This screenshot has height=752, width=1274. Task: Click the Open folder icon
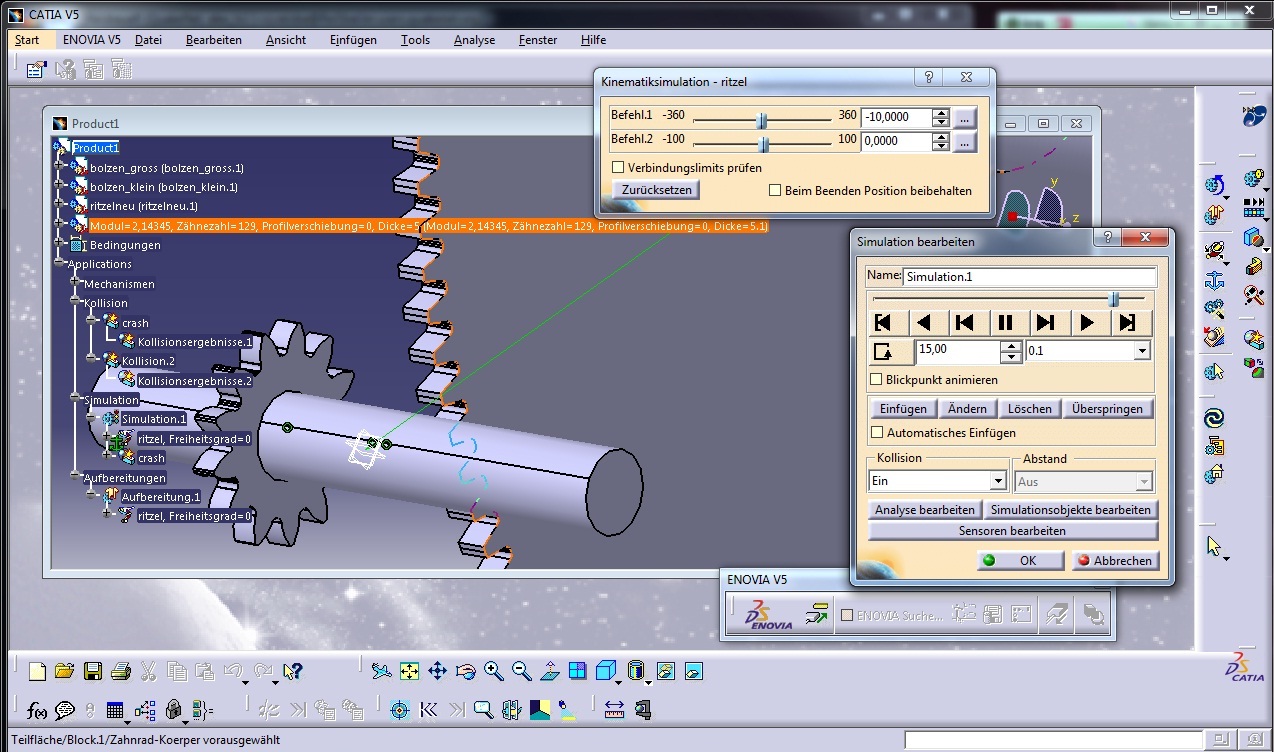click(x=65, y=671)
